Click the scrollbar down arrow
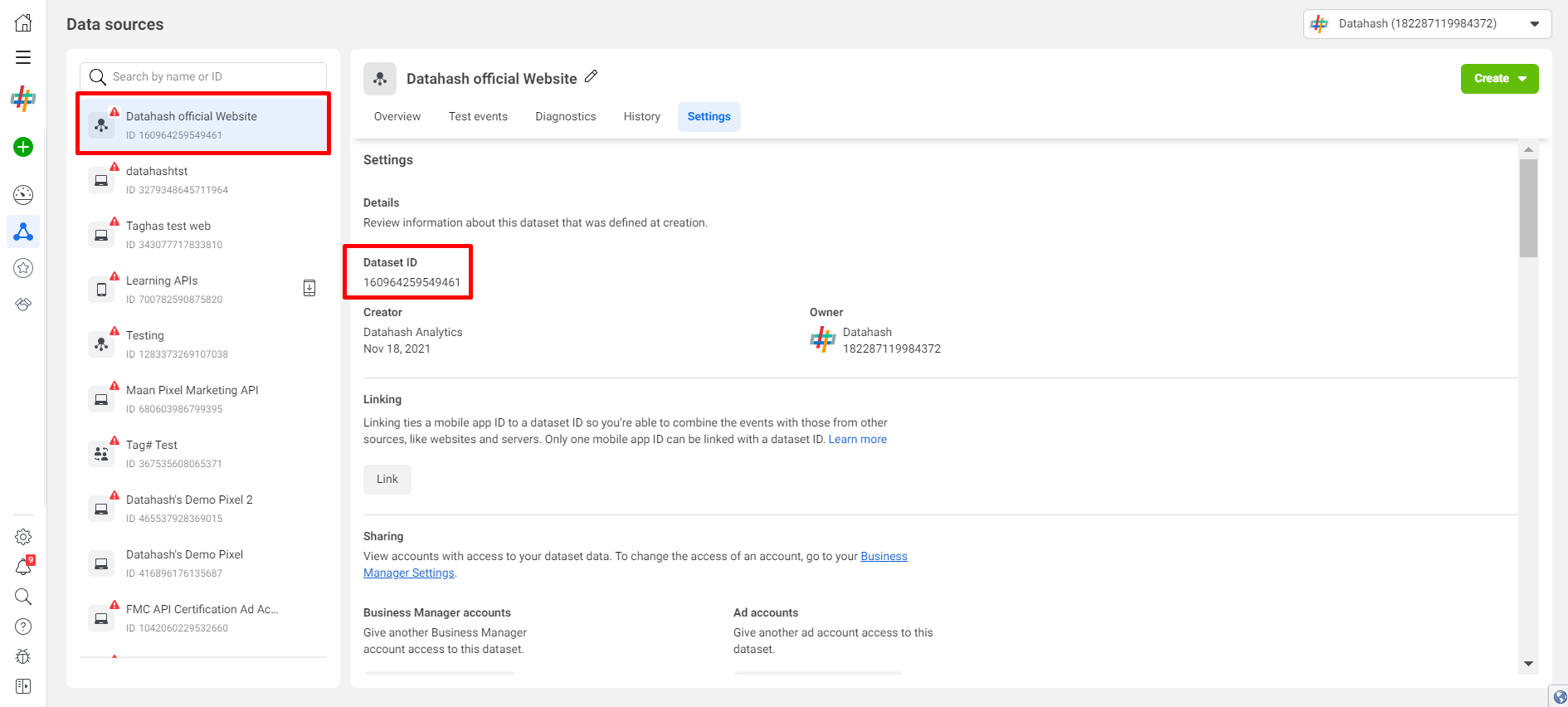1568x707 pixels. click(1528, 664)
